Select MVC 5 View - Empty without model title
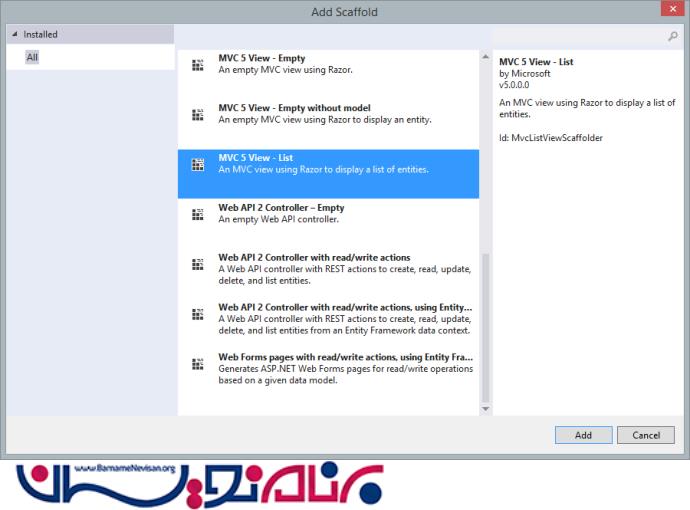Image resolution: width=690 pixels, height=510 pixels. click(294, 108)
